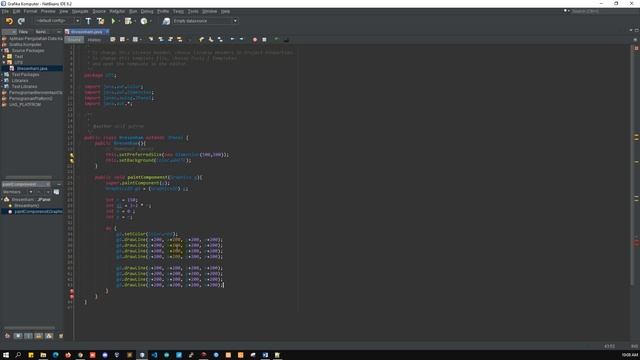Open the Debug menu

point(147,11)
